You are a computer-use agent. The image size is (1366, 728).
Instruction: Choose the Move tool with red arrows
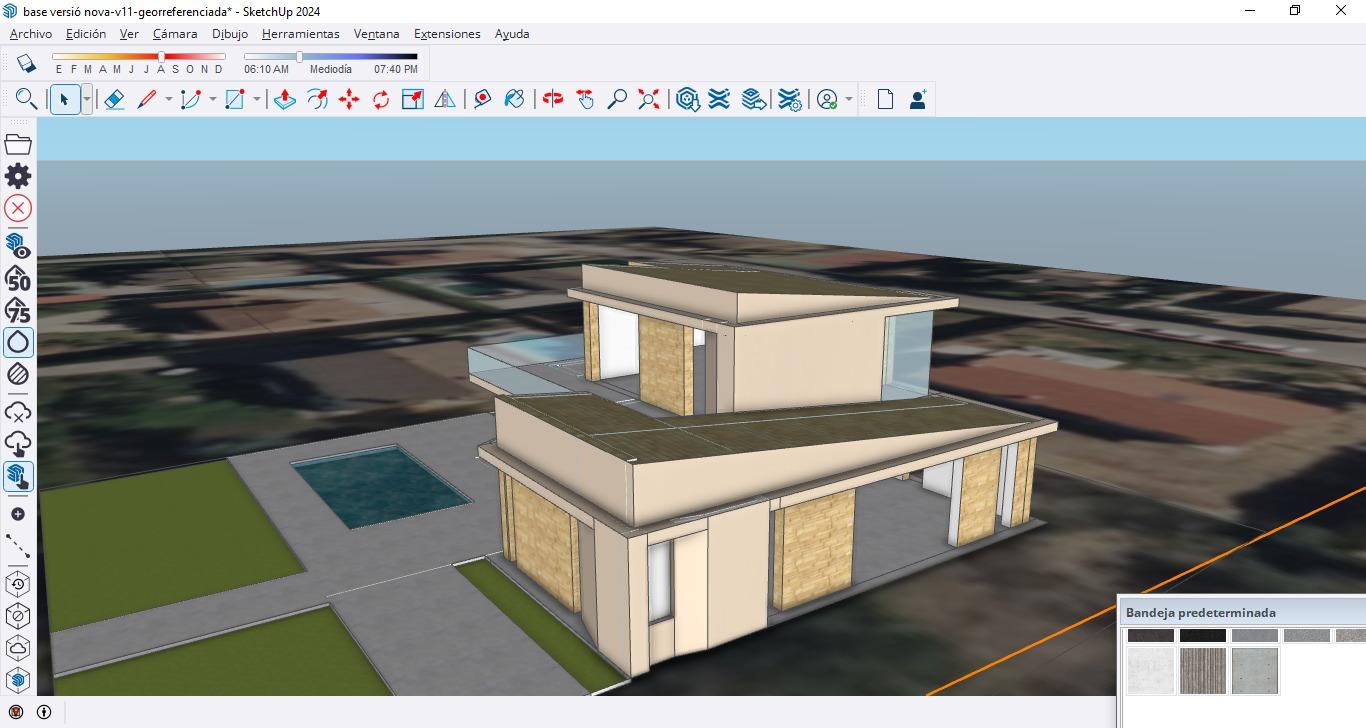tap(349, 99)
